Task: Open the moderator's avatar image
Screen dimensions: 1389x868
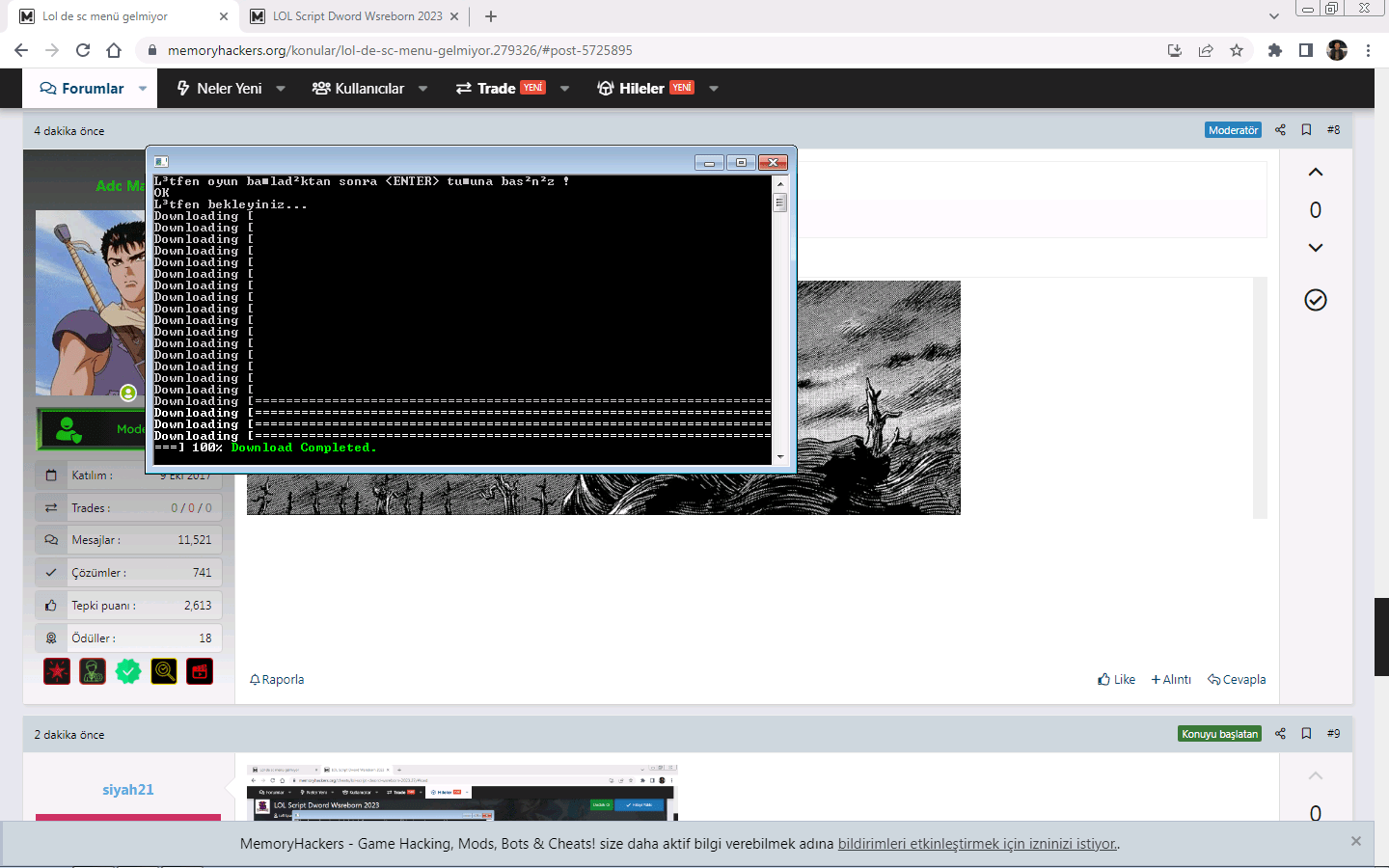Action: [91, 304]
